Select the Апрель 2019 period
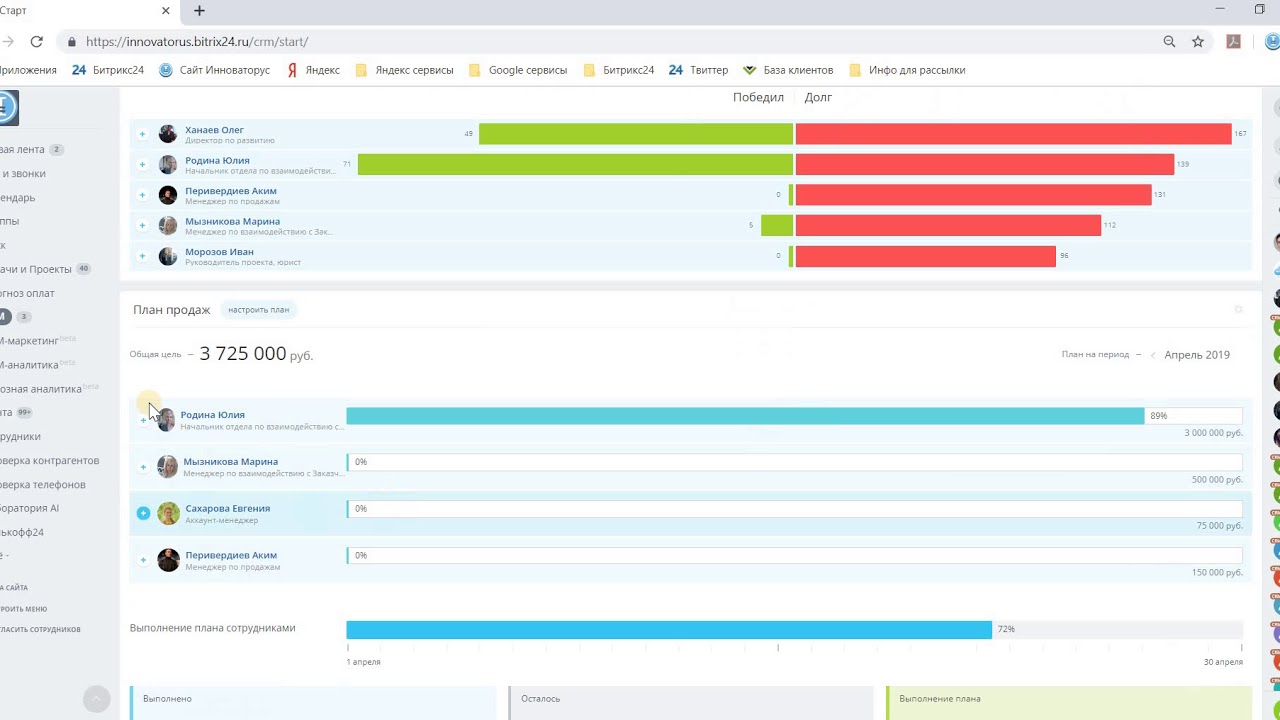1280x720 pixels. pyautogui.click(x=1197, y=355)
